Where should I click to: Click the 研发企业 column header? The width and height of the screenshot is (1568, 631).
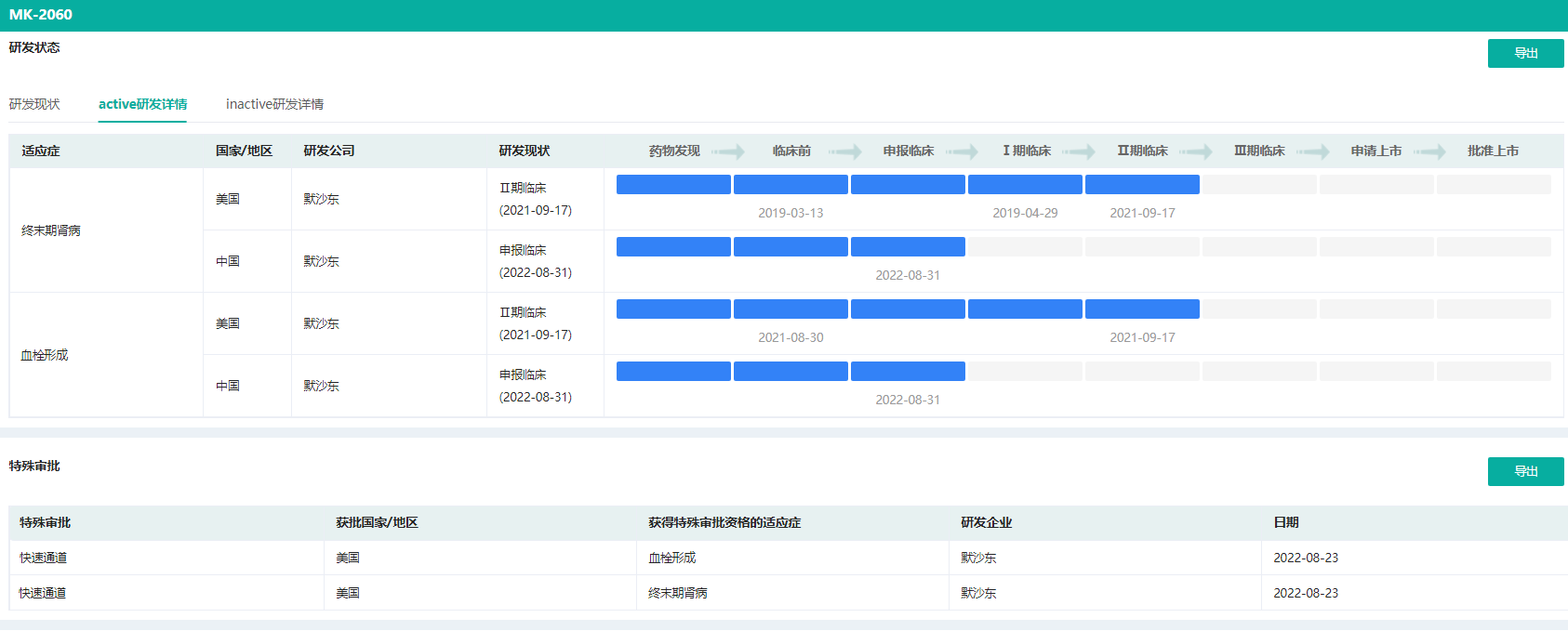coord(986,522)
